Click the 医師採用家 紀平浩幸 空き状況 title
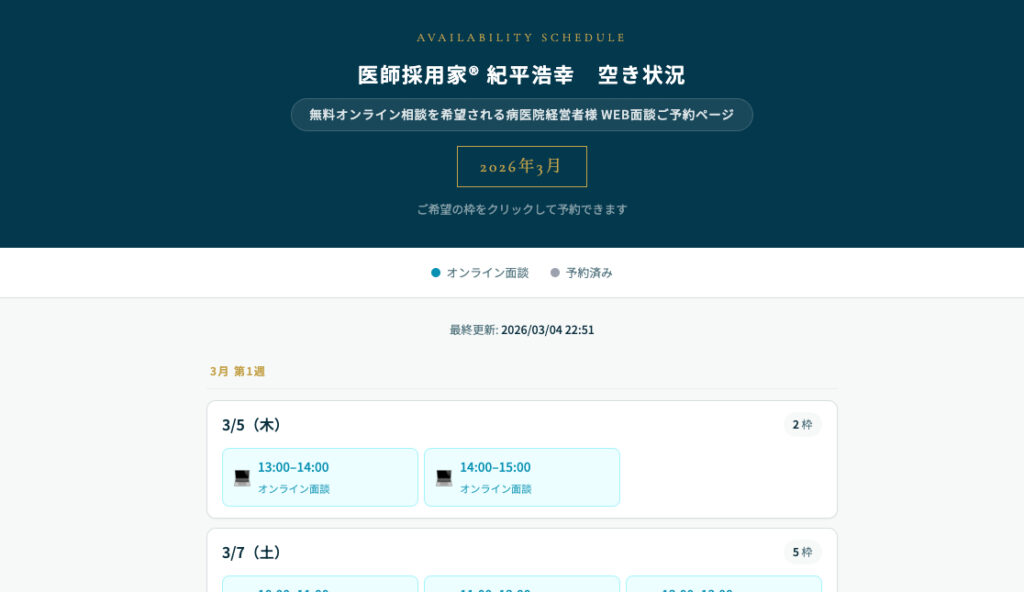Image resolution: width=1024 pixels, height=592 pixels. (521, 75)
